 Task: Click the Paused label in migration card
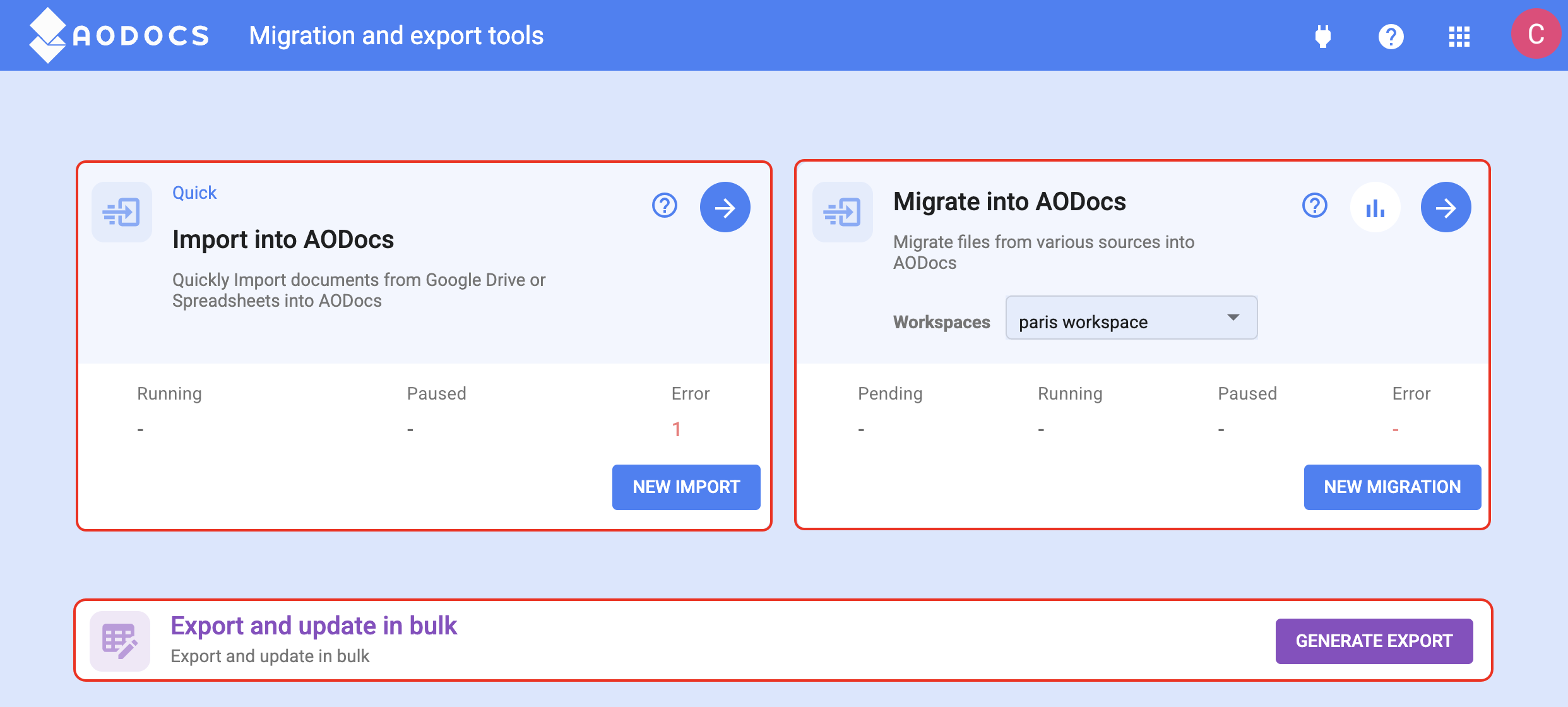coord(1247,394)
